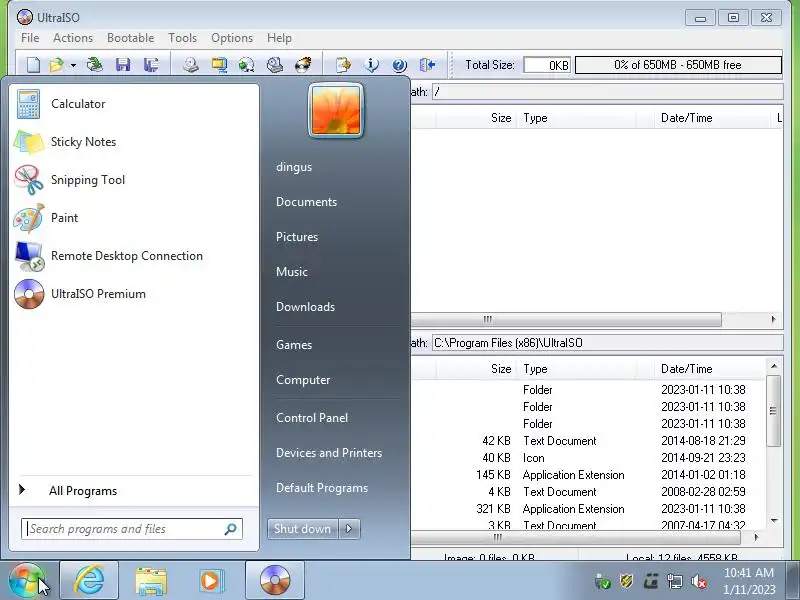Open the File menu in UltraISO
This screenshot has width=800, height=600.
coord(30,38)
